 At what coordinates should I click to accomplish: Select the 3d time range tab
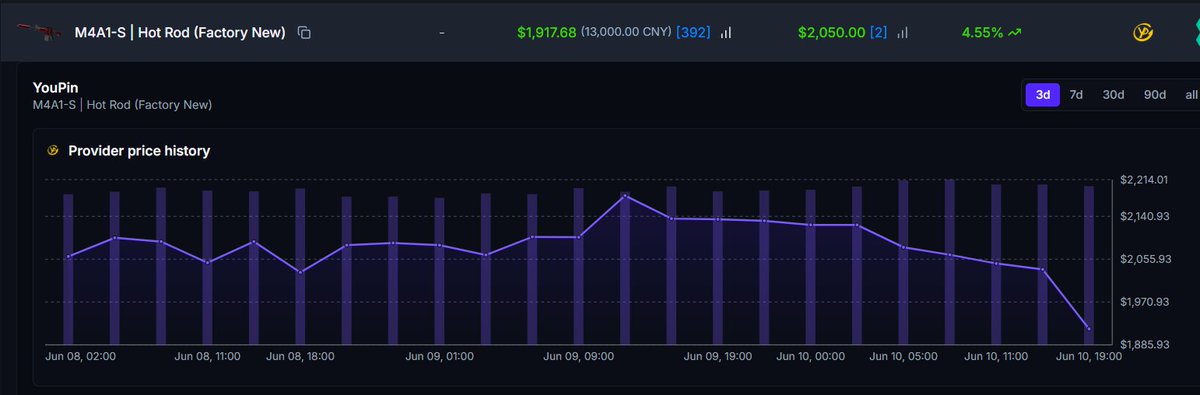click(x=1043, y=95)
